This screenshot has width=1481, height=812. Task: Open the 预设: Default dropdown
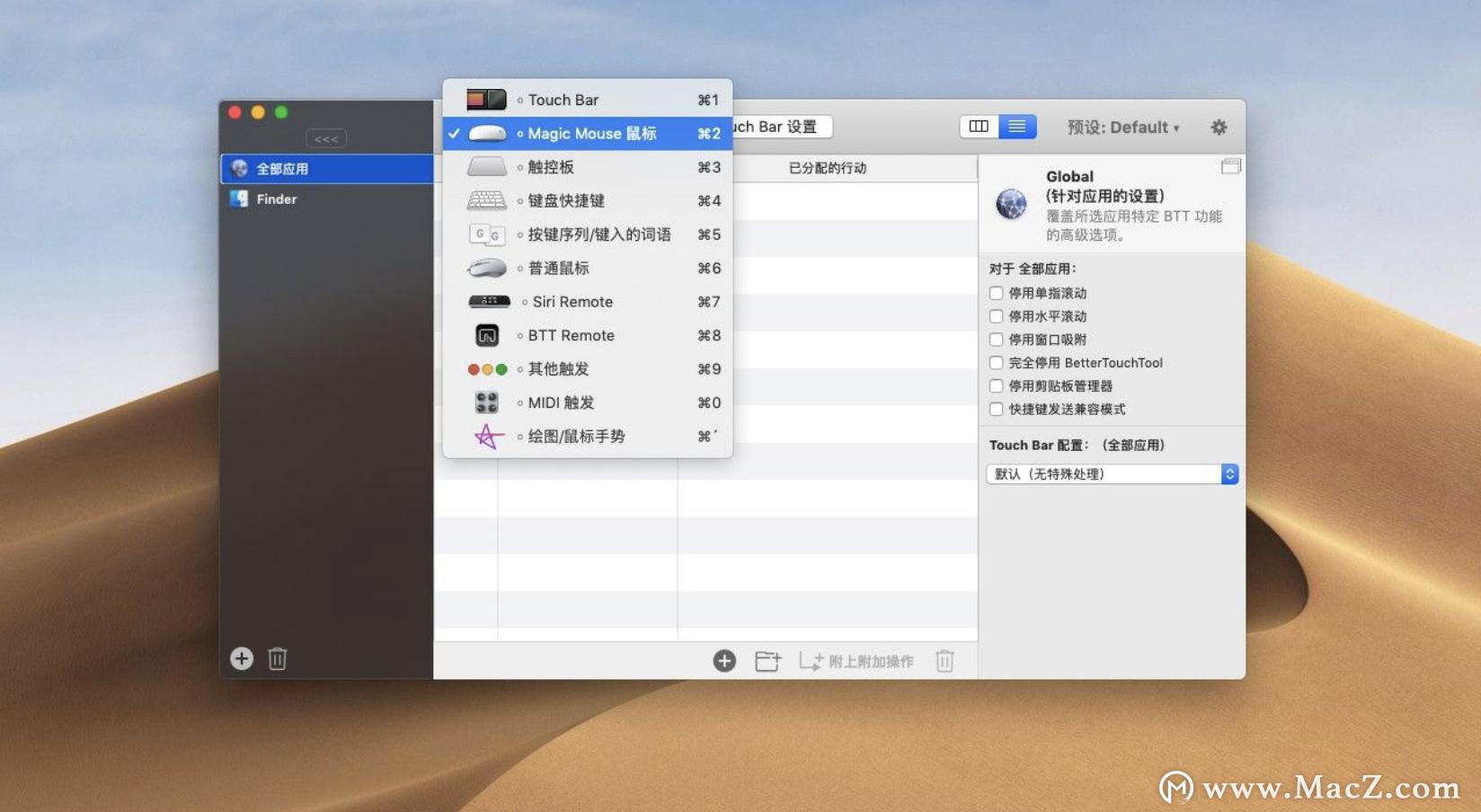point(1122,127)
